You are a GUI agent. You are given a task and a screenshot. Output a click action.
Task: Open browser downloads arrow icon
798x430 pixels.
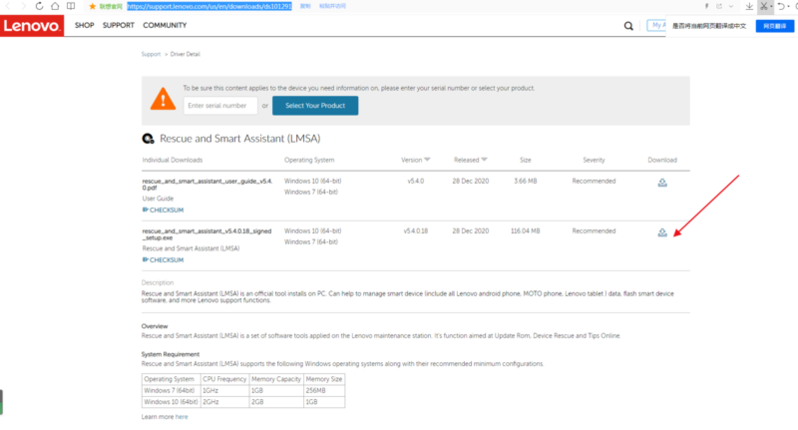click(750, 6)
